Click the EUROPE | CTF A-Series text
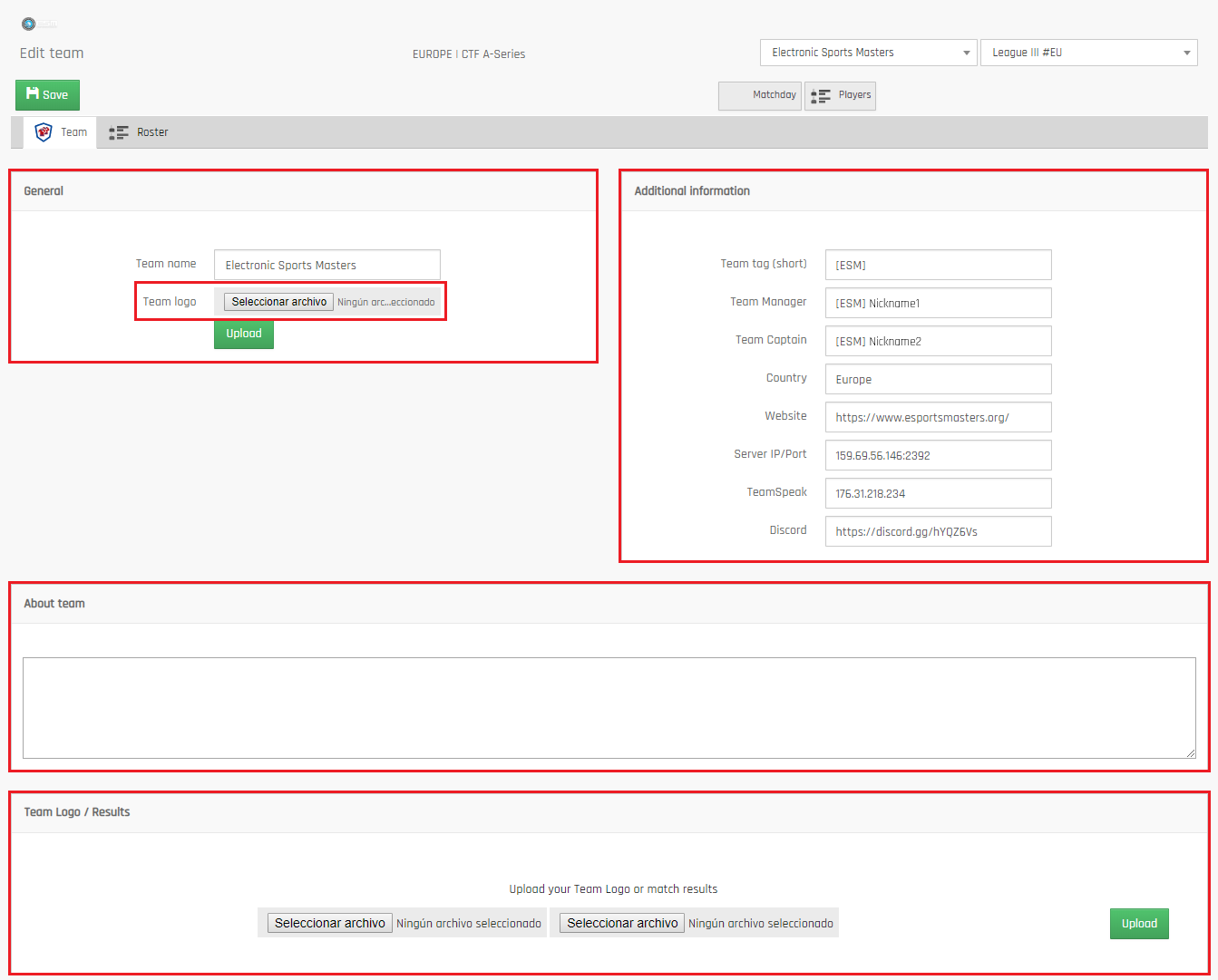Screen dimensions: 1218x980 point(469,54)
